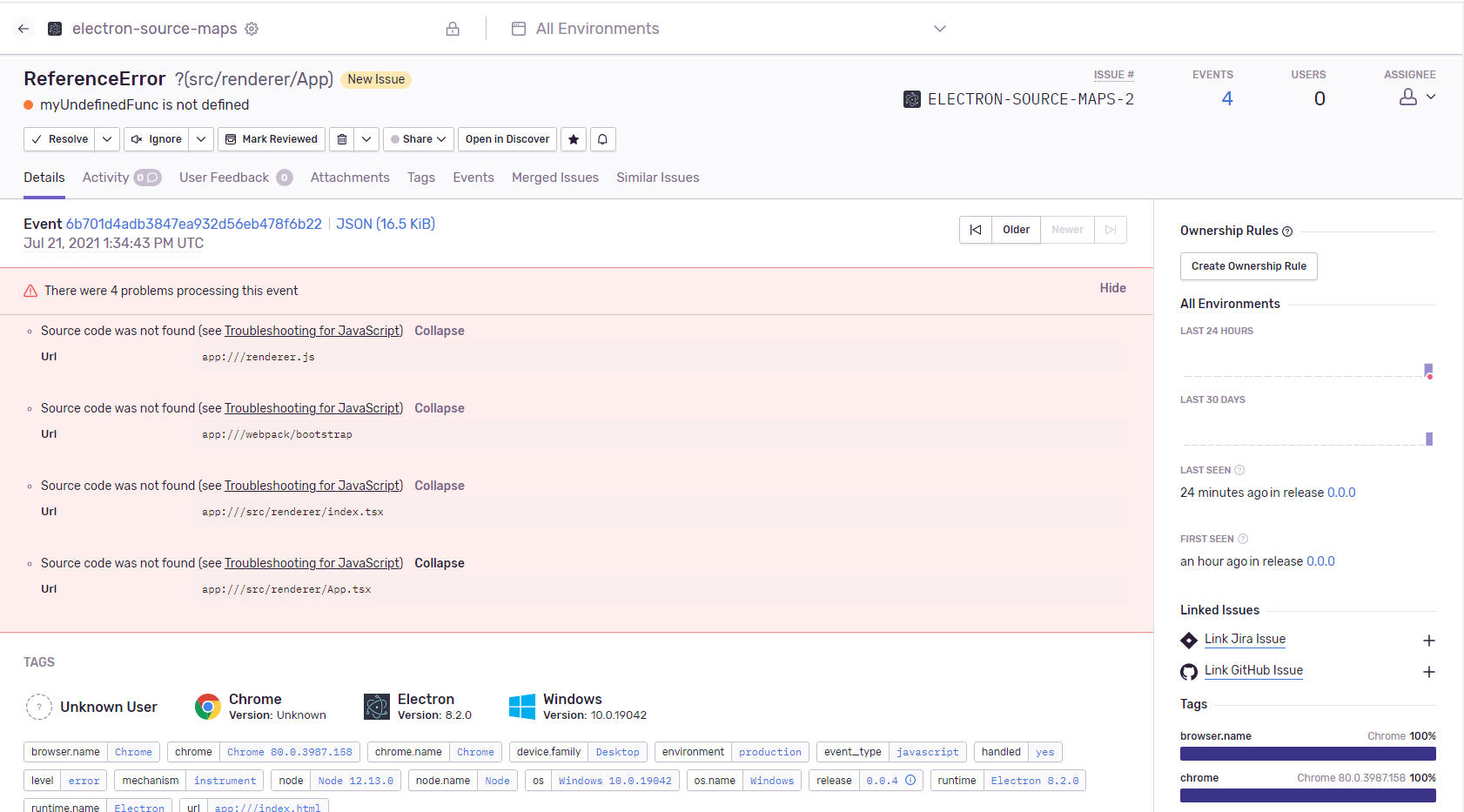The height and width of the screenshot is (812, 1464).
Task: Click the Jira diamond icon
Action: 1189,641
